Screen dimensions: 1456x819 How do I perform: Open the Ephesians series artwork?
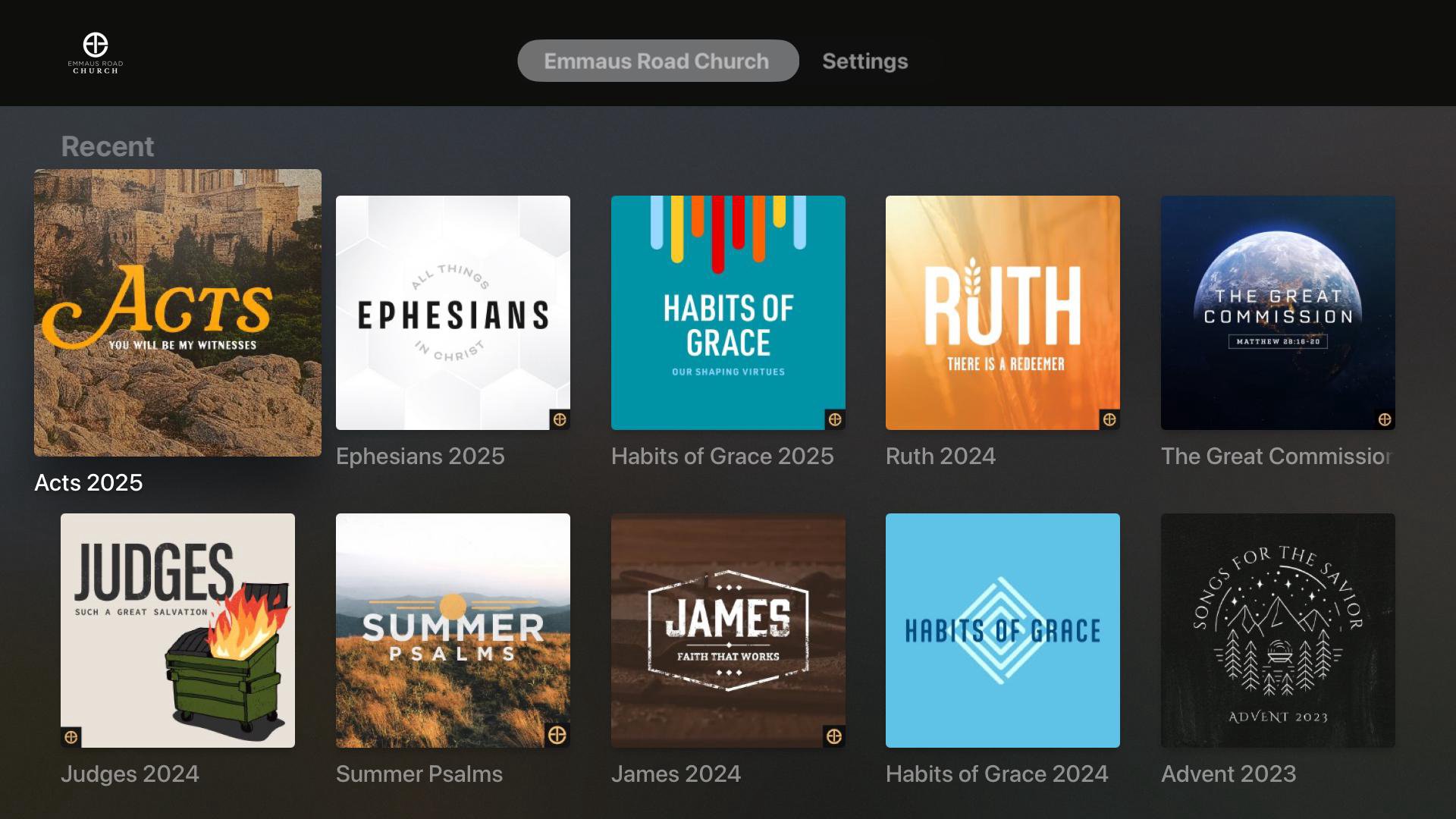coord(453,312)
